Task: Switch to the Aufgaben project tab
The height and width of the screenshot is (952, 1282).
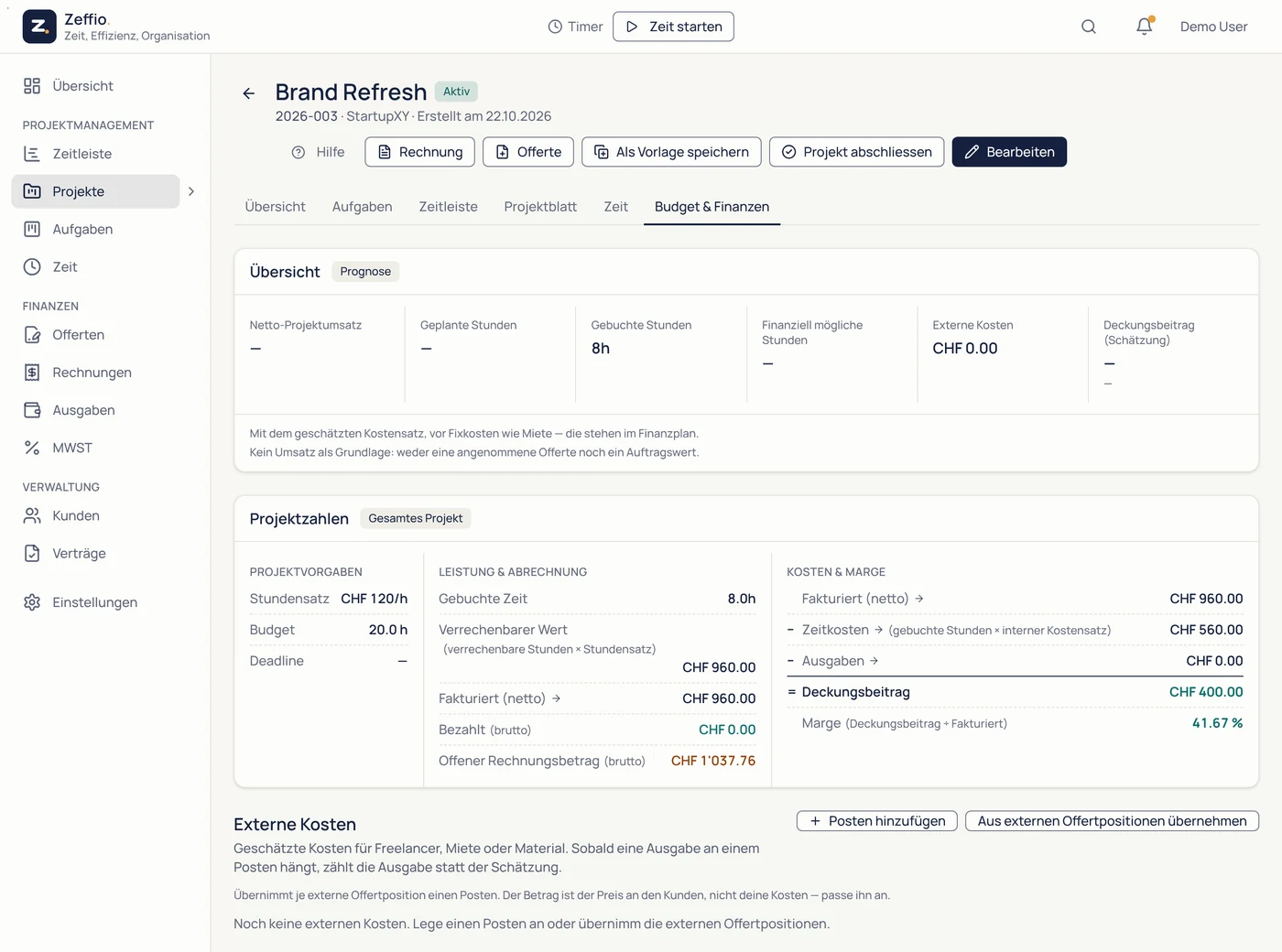Action: point(363,207)
